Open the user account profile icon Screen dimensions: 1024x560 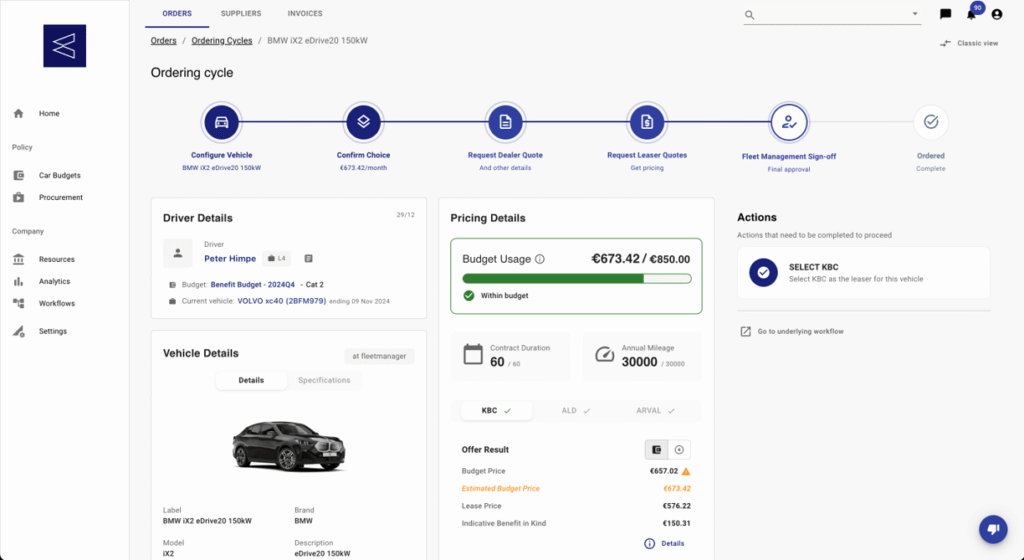tap(996, 14)
